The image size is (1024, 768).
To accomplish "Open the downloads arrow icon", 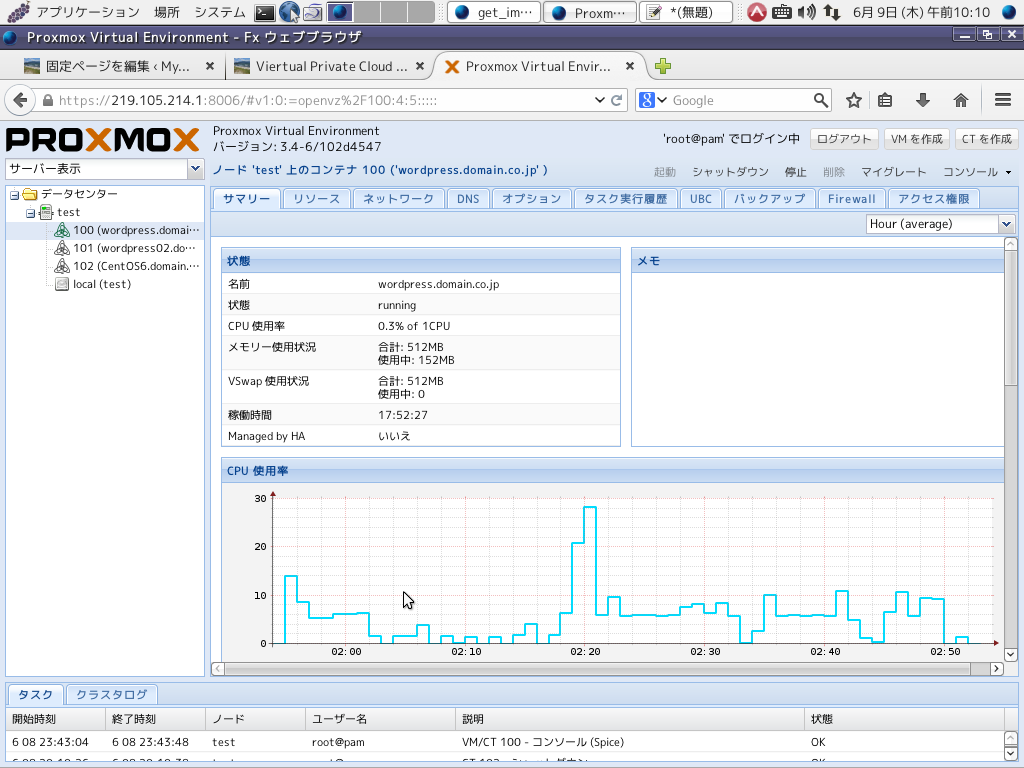I will [x=923, y=100].
